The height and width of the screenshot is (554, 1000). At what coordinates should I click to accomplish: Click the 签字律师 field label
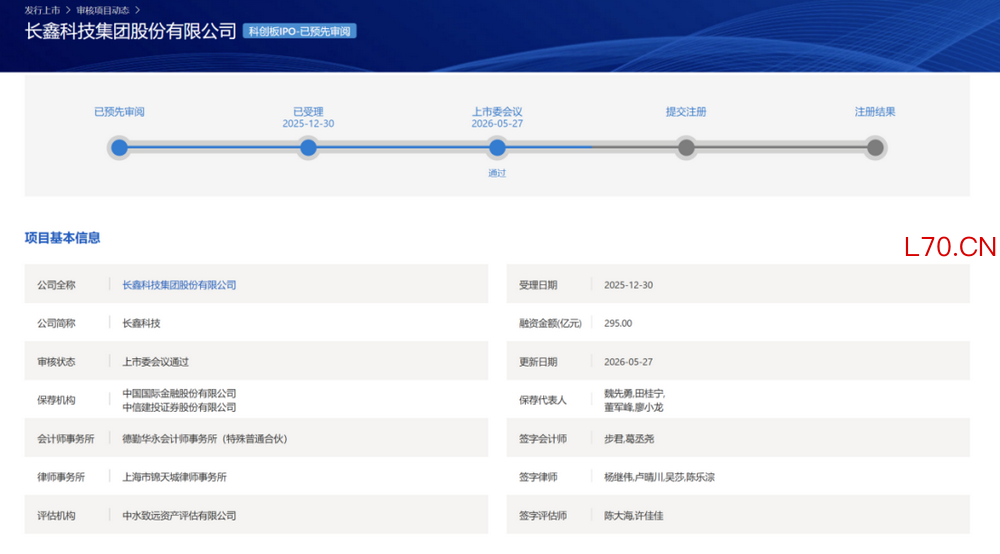(538, 477)
